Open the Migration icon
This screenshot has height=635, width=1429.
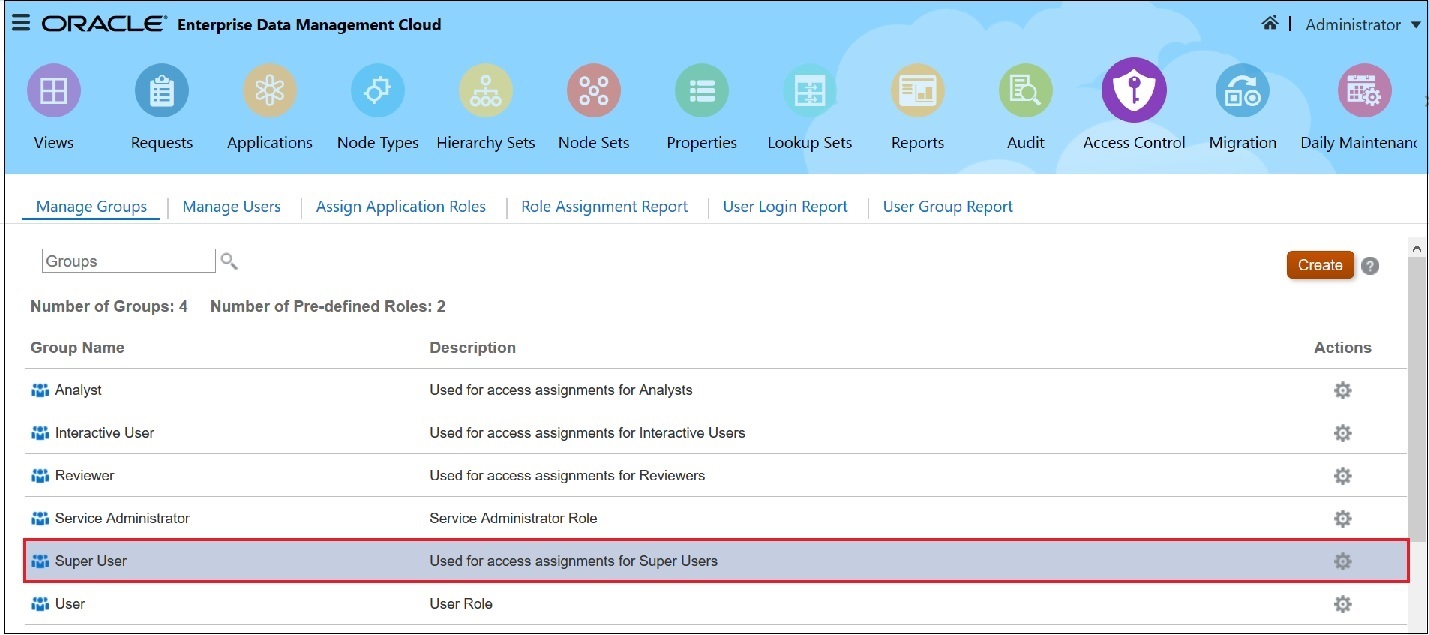click(1242, 92)
